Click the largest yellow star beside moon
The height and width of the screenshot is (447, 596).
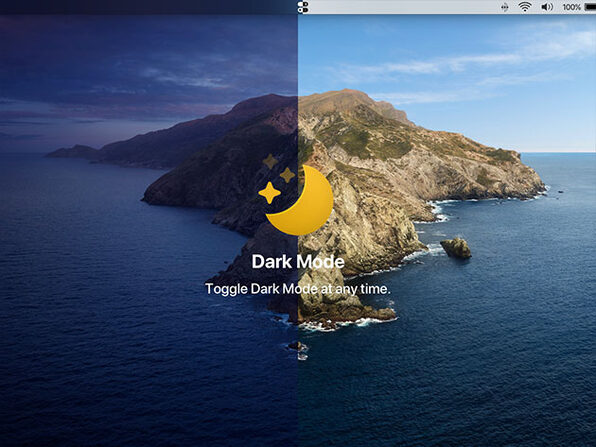[x=269, y=193]
